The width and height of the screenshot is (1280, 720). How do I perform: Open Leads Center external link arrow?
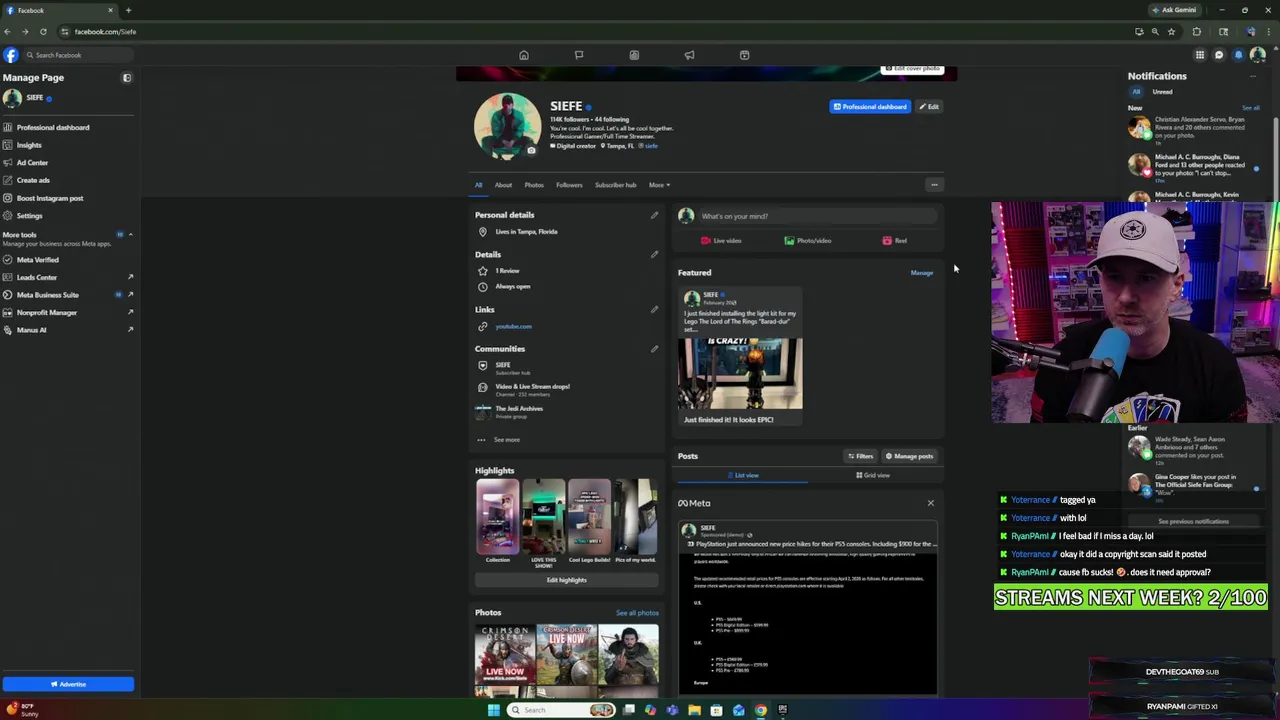pos(130,277)
